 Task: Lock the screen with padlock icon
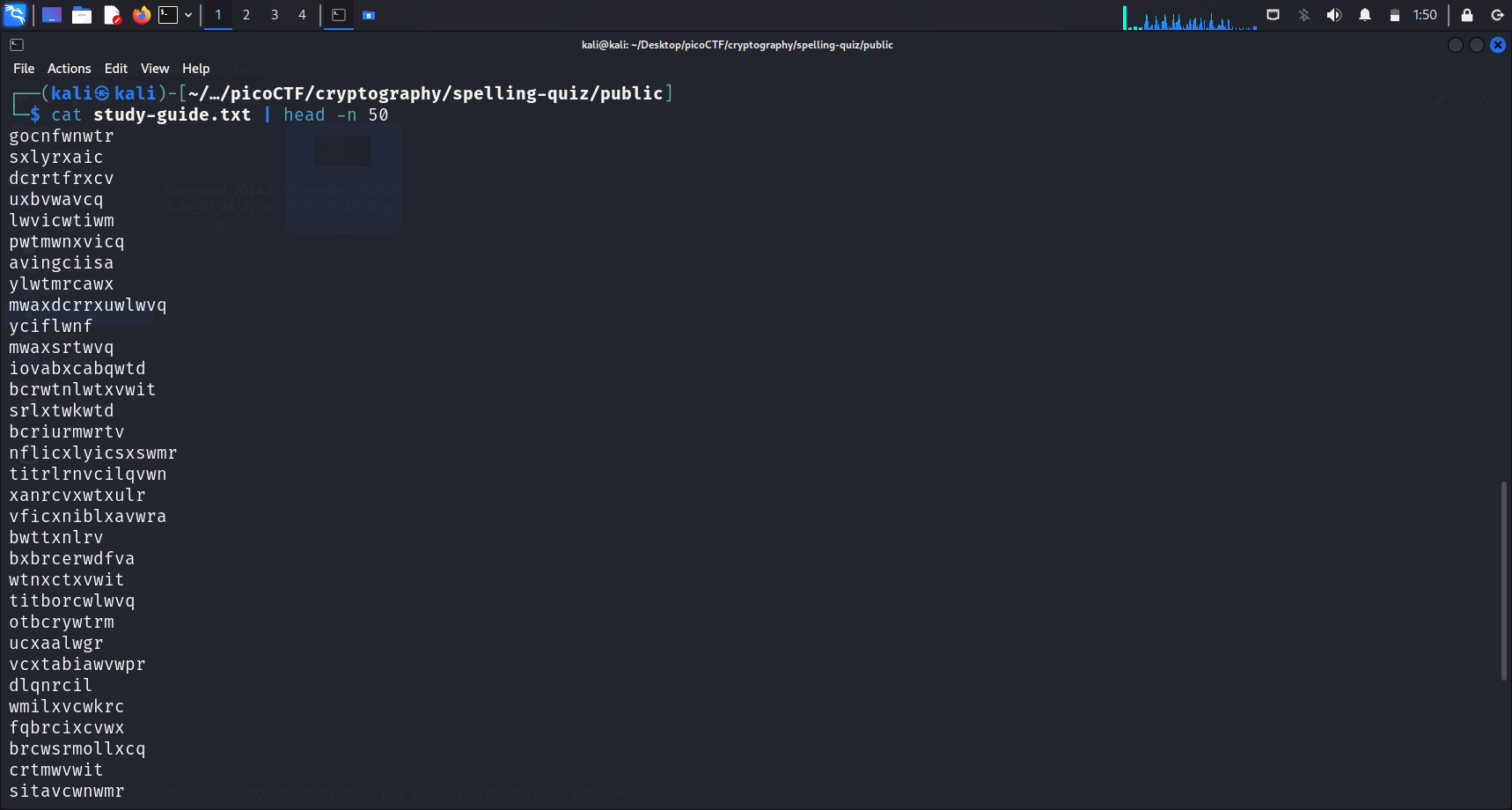pyautogui.click(x=1467, y=15)
